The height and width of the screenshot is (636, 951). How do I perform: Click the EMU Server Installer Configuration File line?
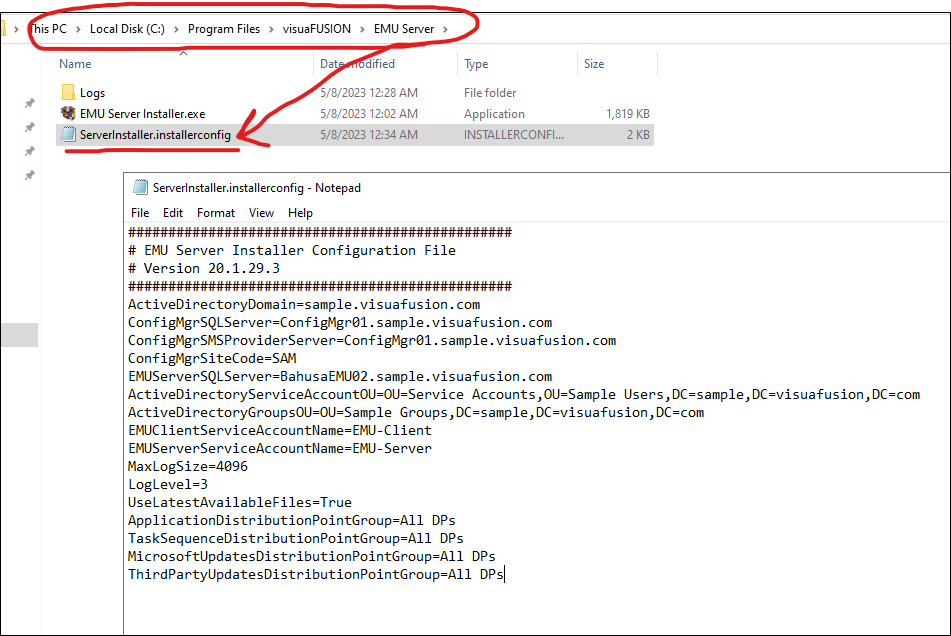pos(292,250)
